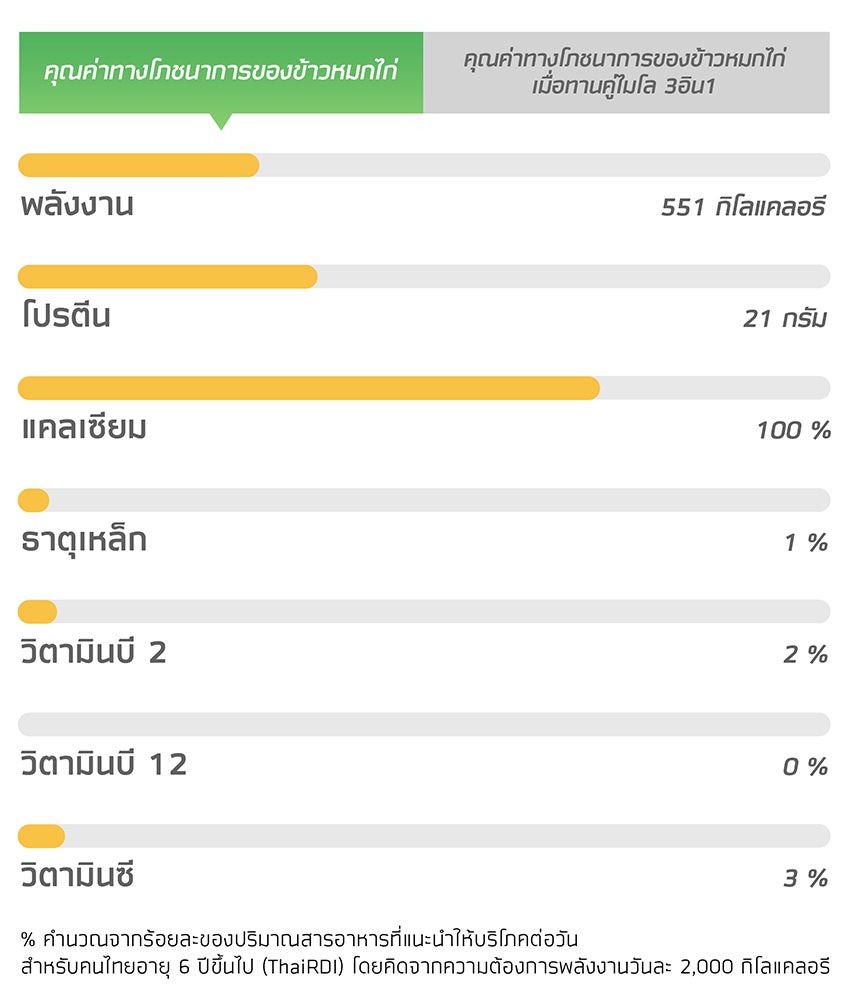Click the พลังงาน label
845x1000 pixels.
pos(77,205)
